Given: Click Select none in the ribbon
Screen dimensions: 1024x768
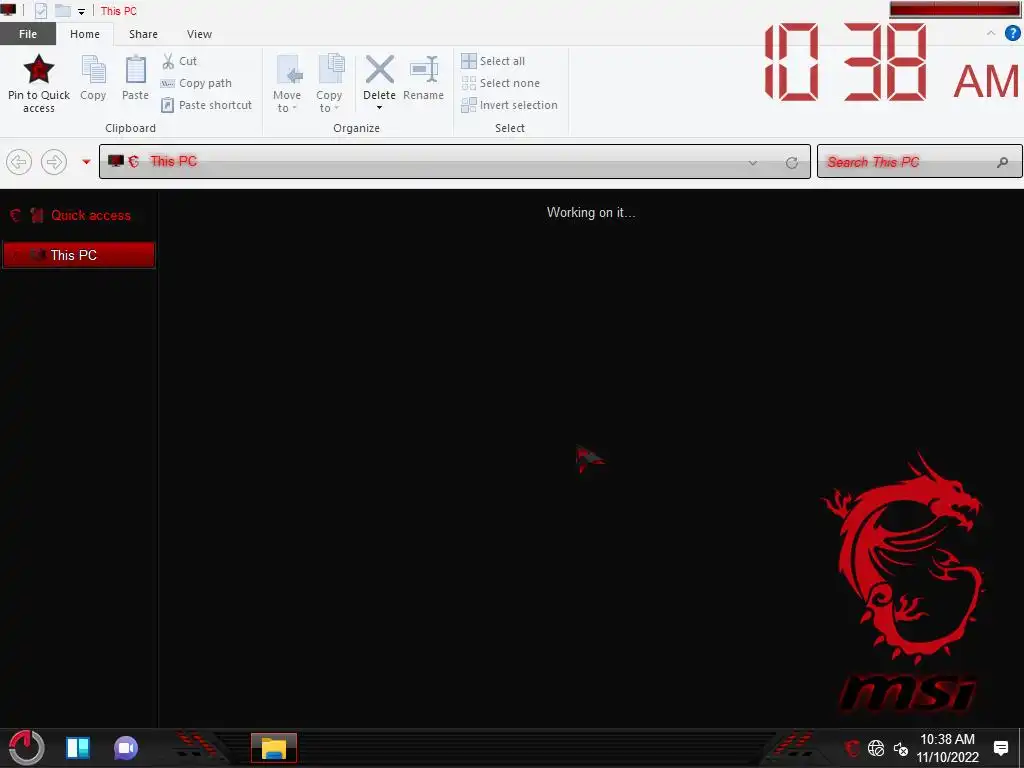Looking at the screenshot, I should point(501,83).
